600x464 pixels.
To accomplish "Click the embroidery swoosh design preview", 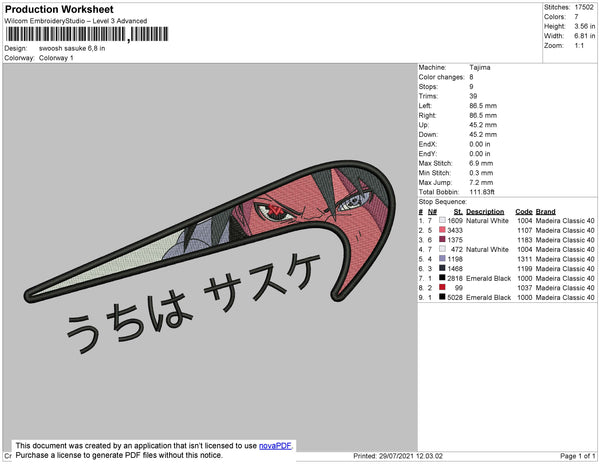I will pyautogui.click(x=210, y=231).
